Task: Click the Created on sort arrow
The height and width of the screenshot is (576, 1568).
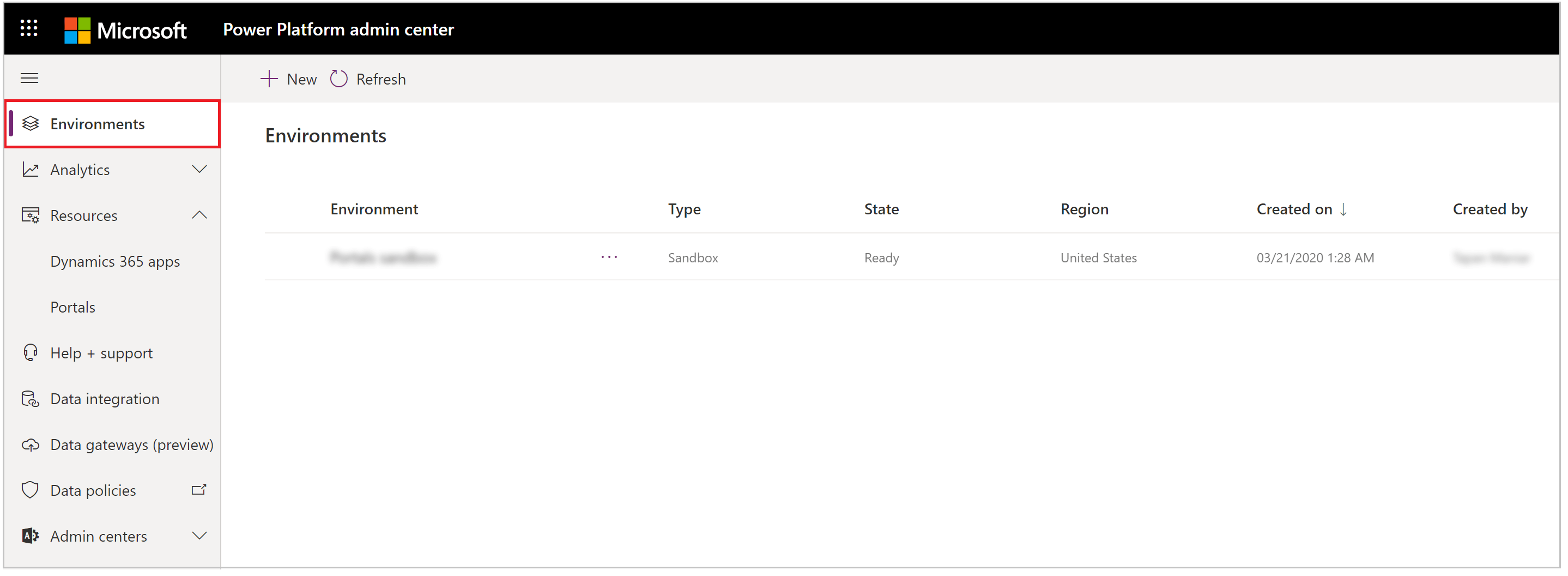Action: (x=1343, y=210)
